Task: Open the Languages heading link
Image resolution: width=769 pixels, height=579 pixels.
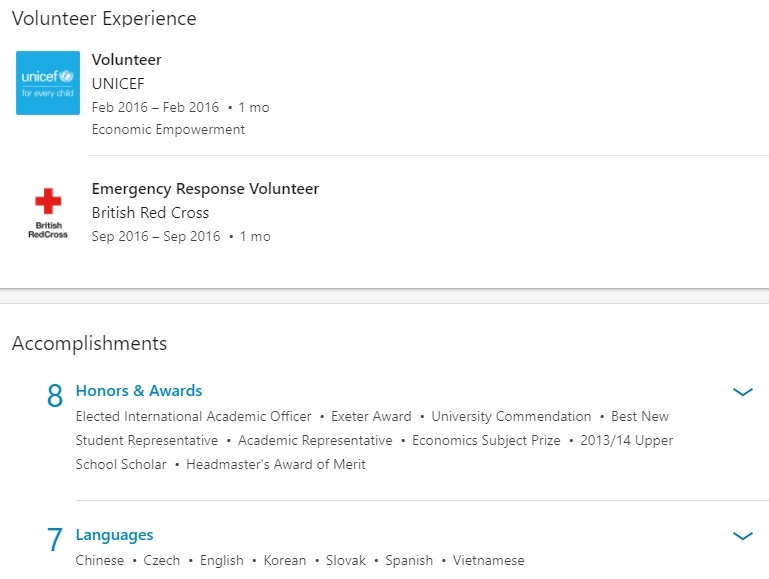Action: click(x=114, y=535)
